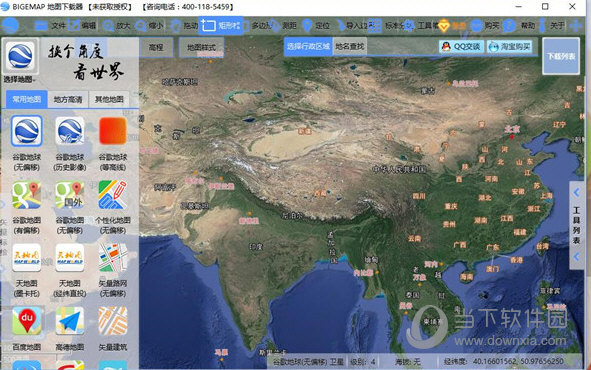Click the 定位 locate pin tool
The height and width of the screenshot is (370, 591).
click(x=316, y=26)
